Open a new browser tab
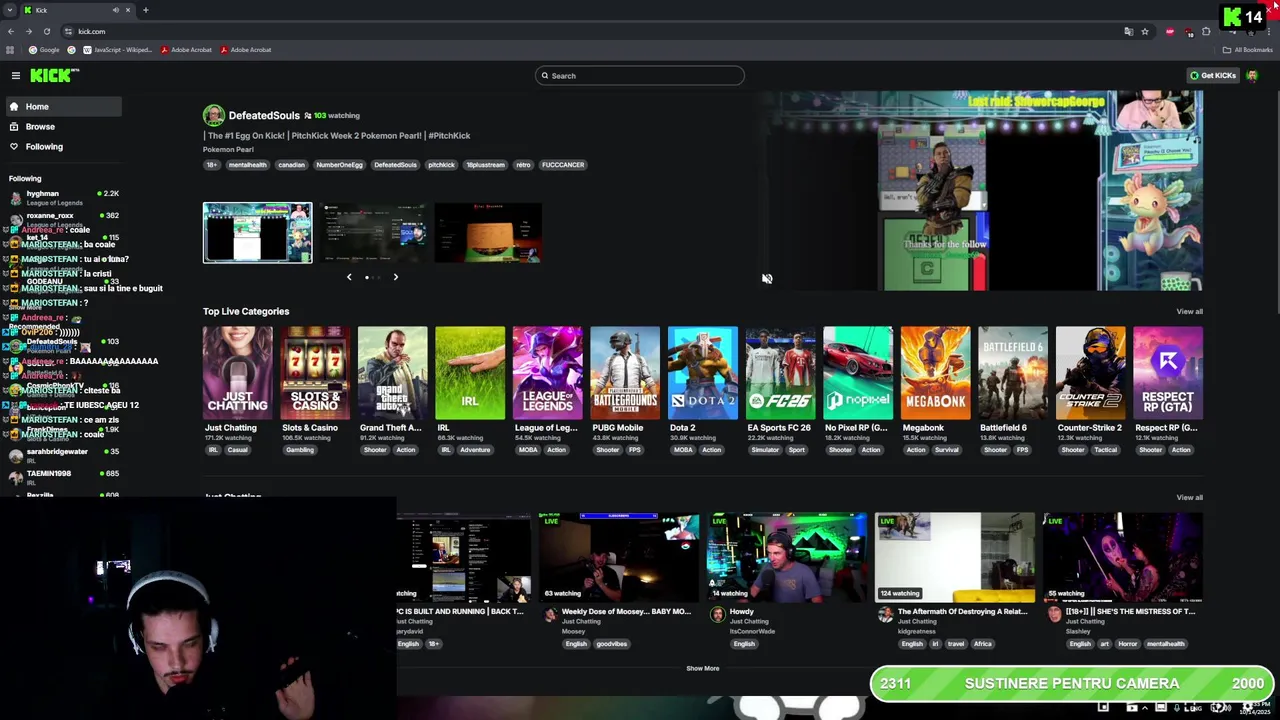 [x=145, y=10]
